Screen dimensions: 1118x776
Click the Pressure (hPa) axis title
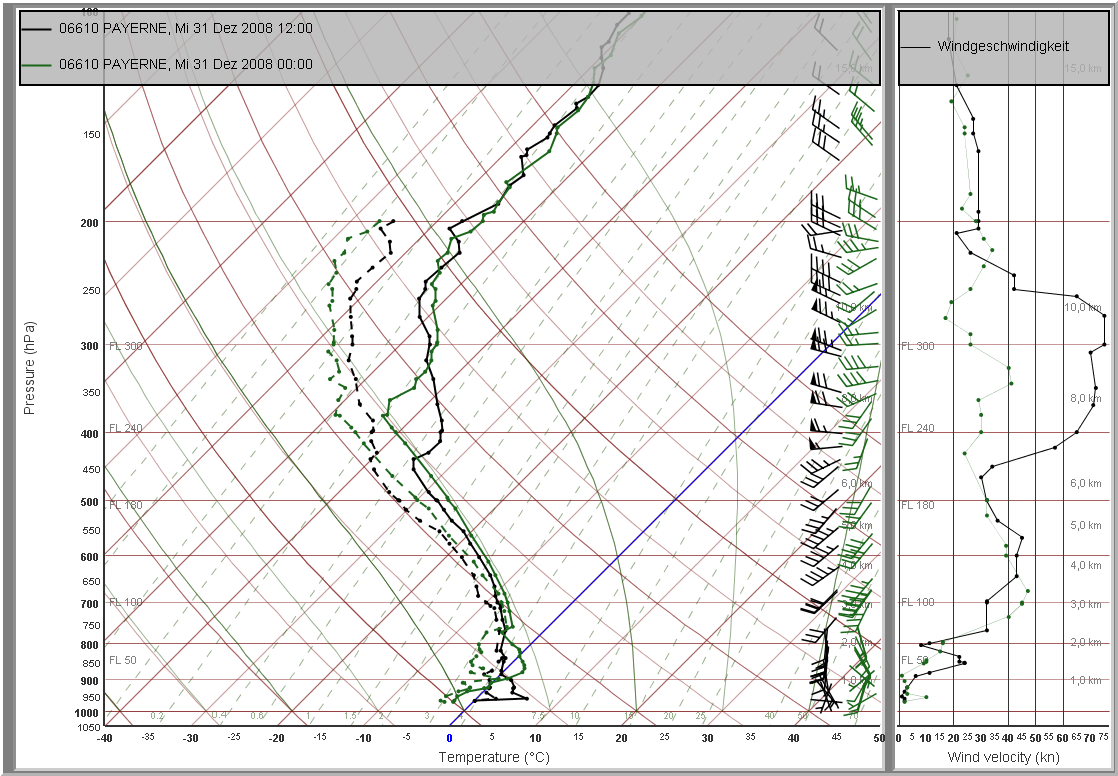pyautogui.click(x=29, y=368)
